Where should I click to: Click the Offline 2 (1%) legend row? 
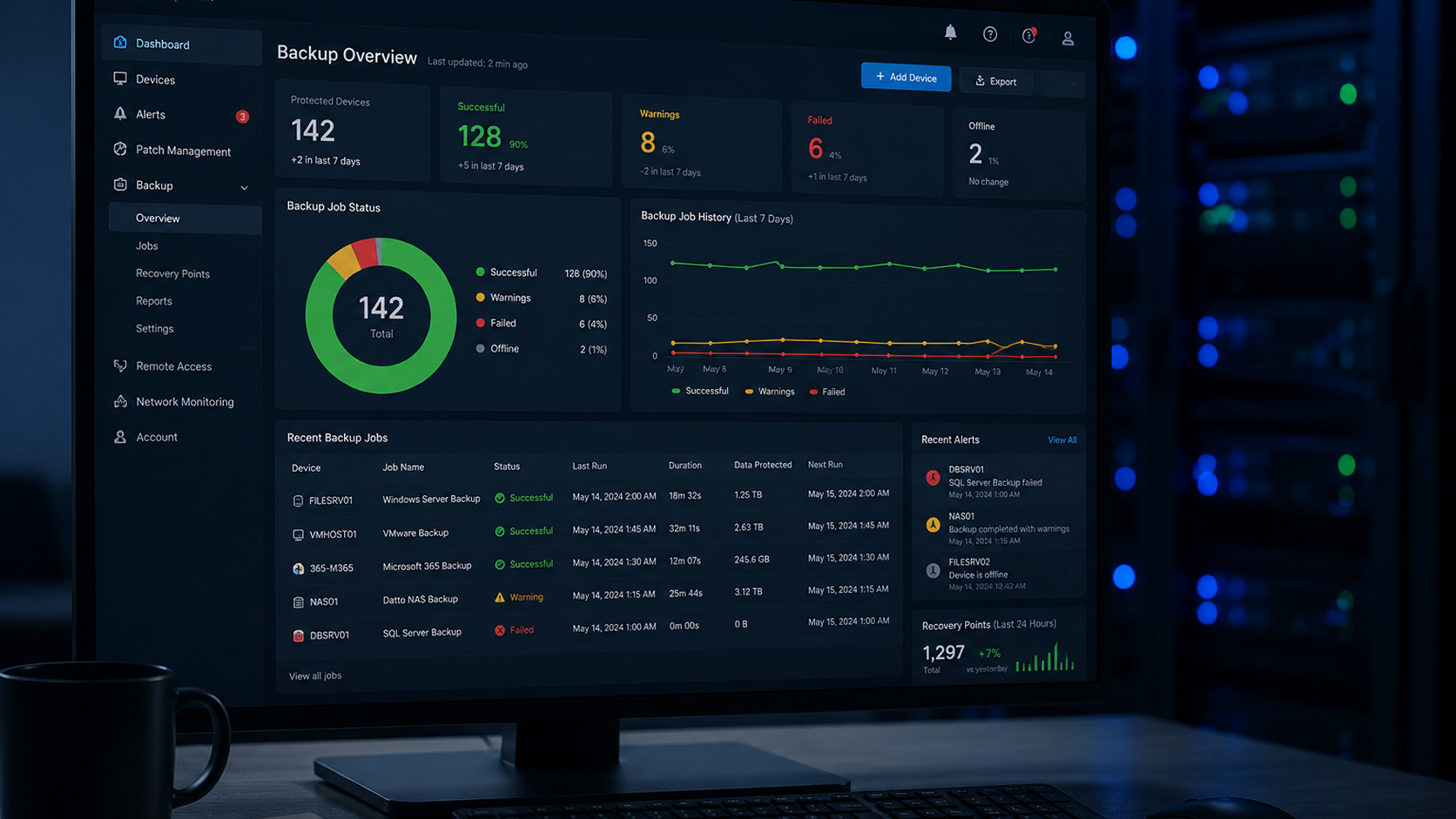tap(541, 349)
